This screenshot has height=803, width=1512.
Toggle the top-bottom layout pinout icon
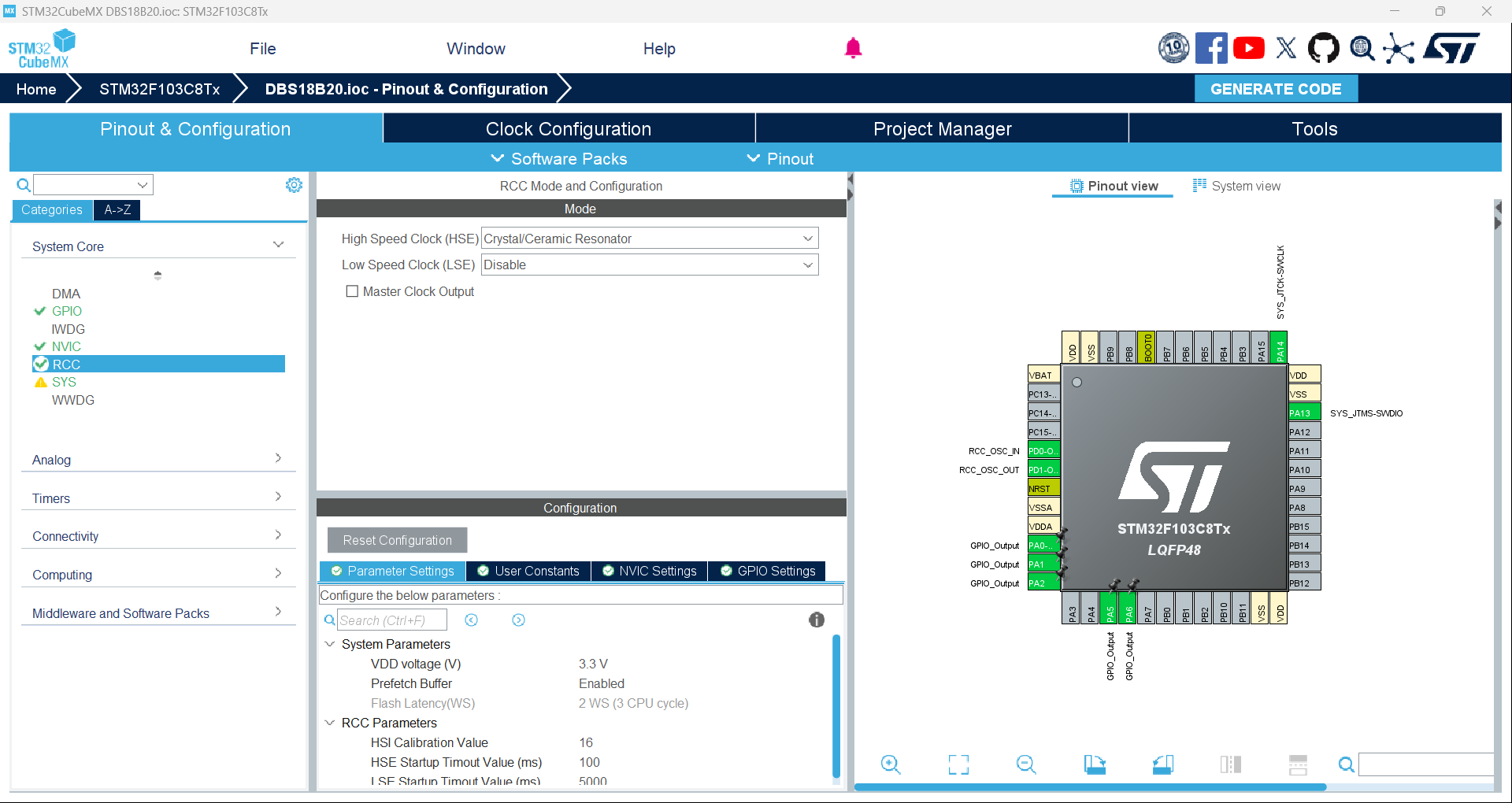tap(1298, 764)
